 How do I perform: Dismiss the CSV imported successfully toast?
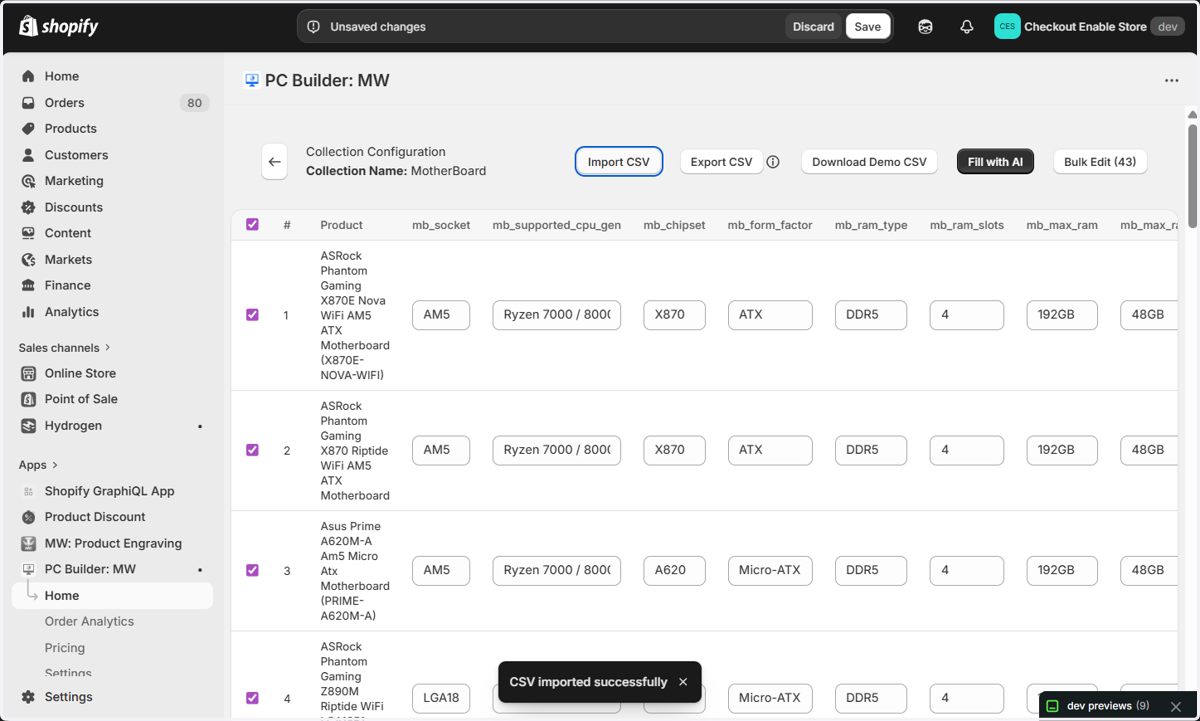[683, 682]
